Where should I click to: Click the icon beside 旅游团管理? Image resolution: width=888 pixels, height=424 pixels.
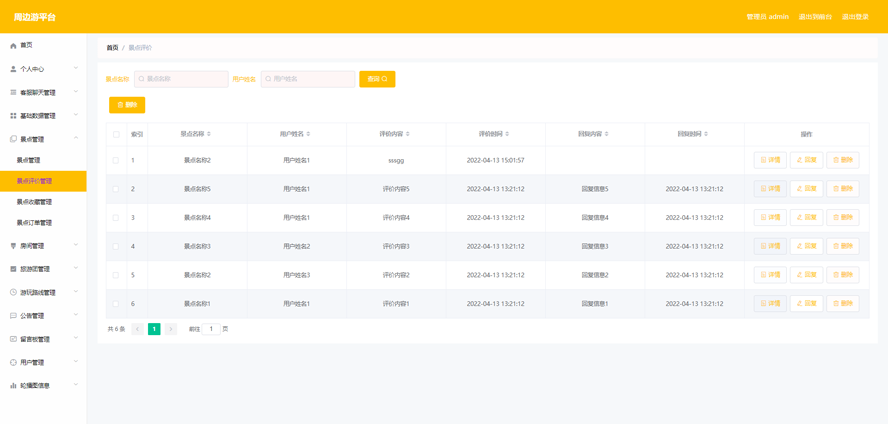click(x=13, y=269)
